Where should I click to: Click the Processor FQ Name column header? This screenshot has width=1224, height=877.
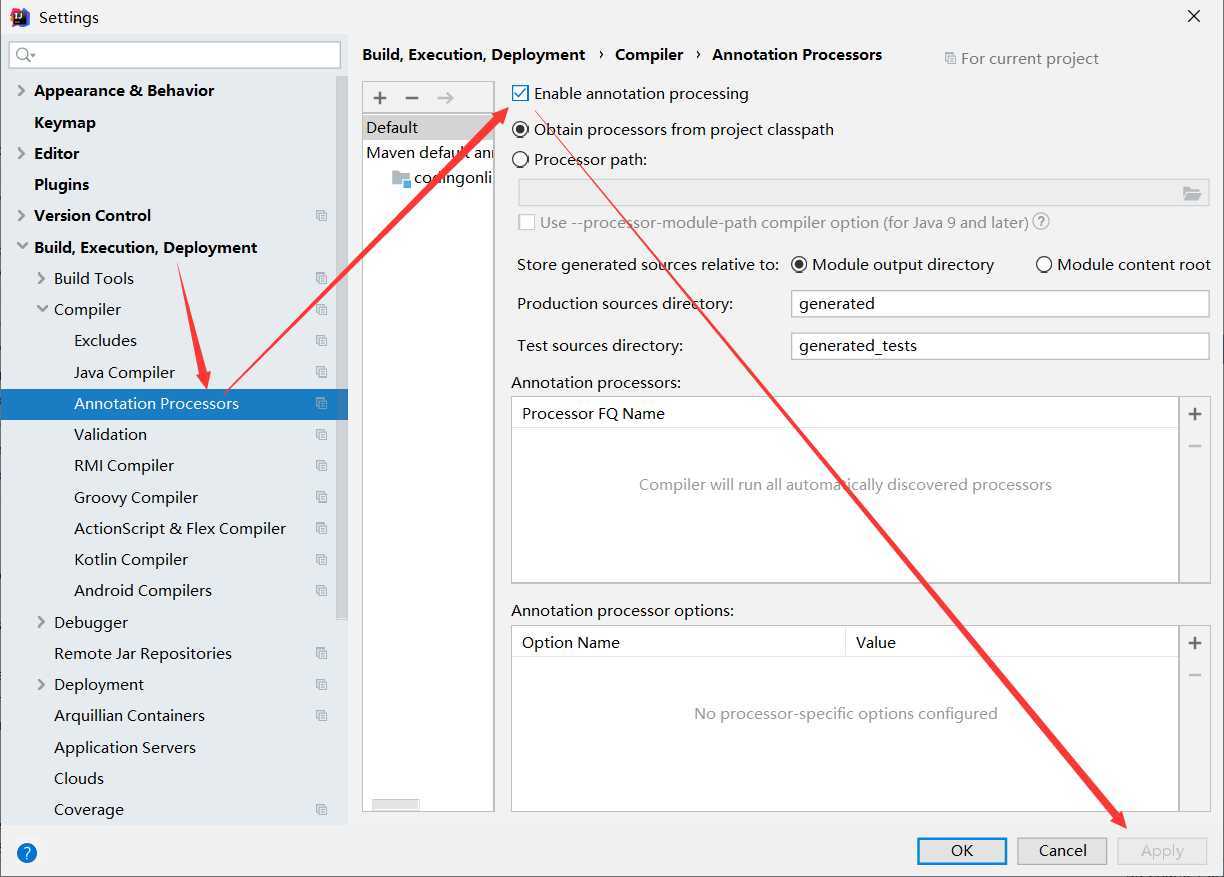tap(845, 413)
